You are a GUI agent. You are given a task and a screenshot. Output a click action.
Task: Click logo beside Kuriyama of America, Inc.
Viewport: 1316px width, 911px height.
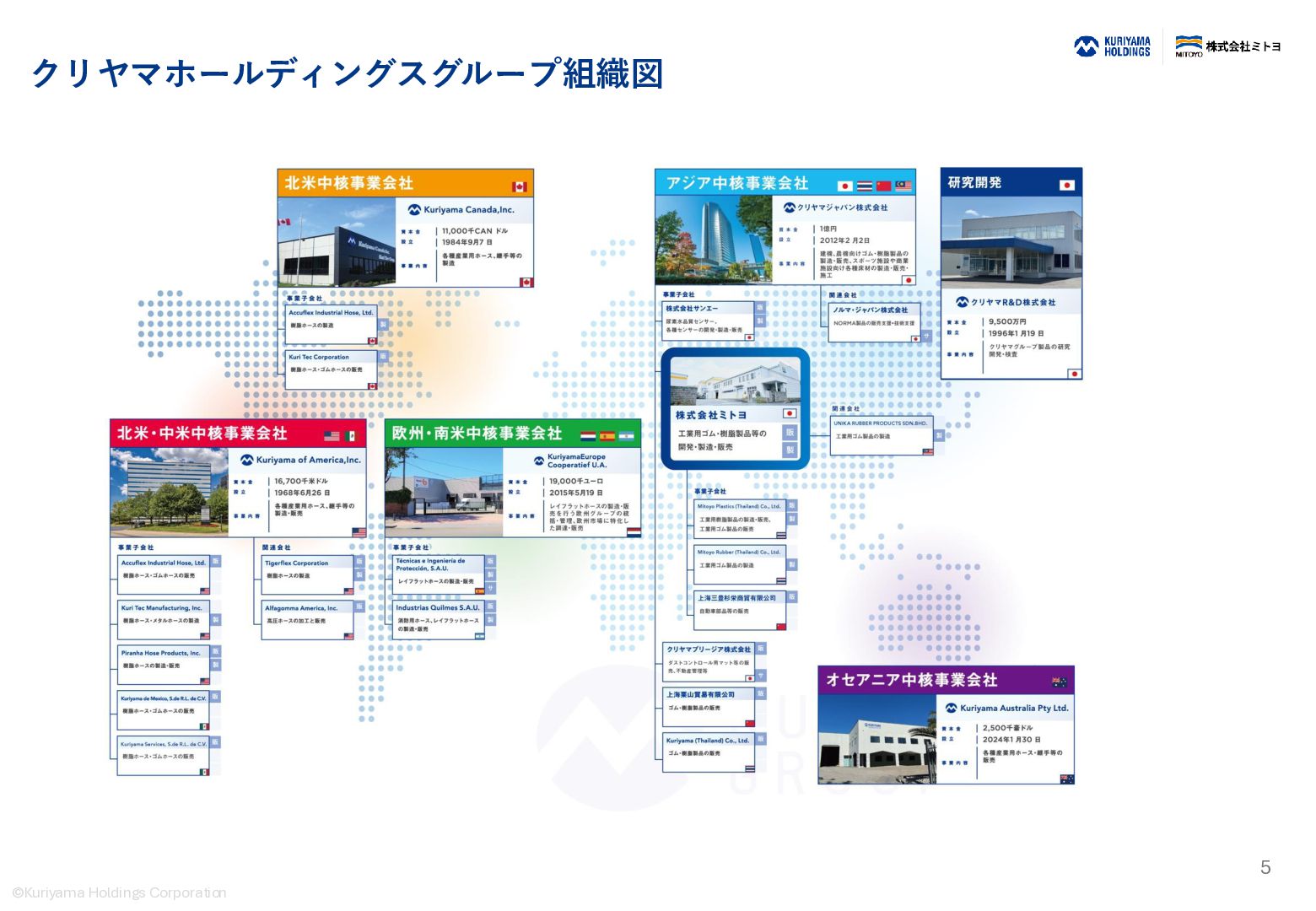click(x=247, y=460)
